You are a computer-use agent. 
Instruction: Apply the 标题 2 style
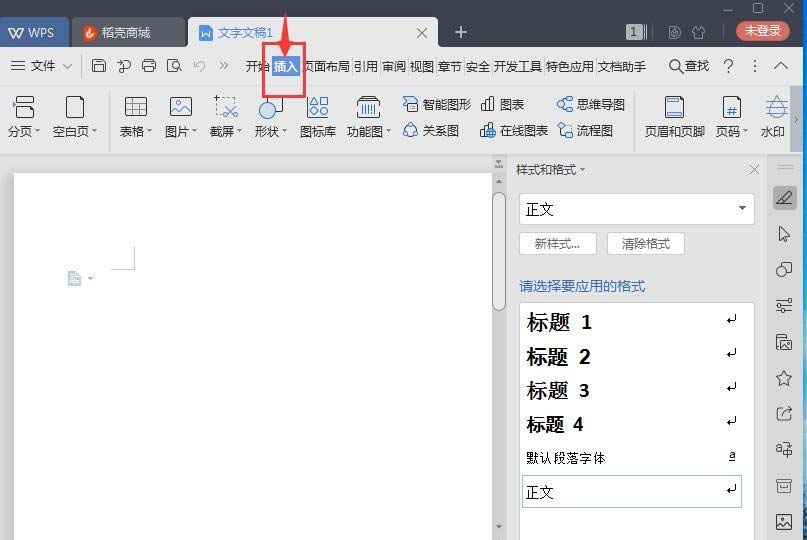[x=631, y=356]
